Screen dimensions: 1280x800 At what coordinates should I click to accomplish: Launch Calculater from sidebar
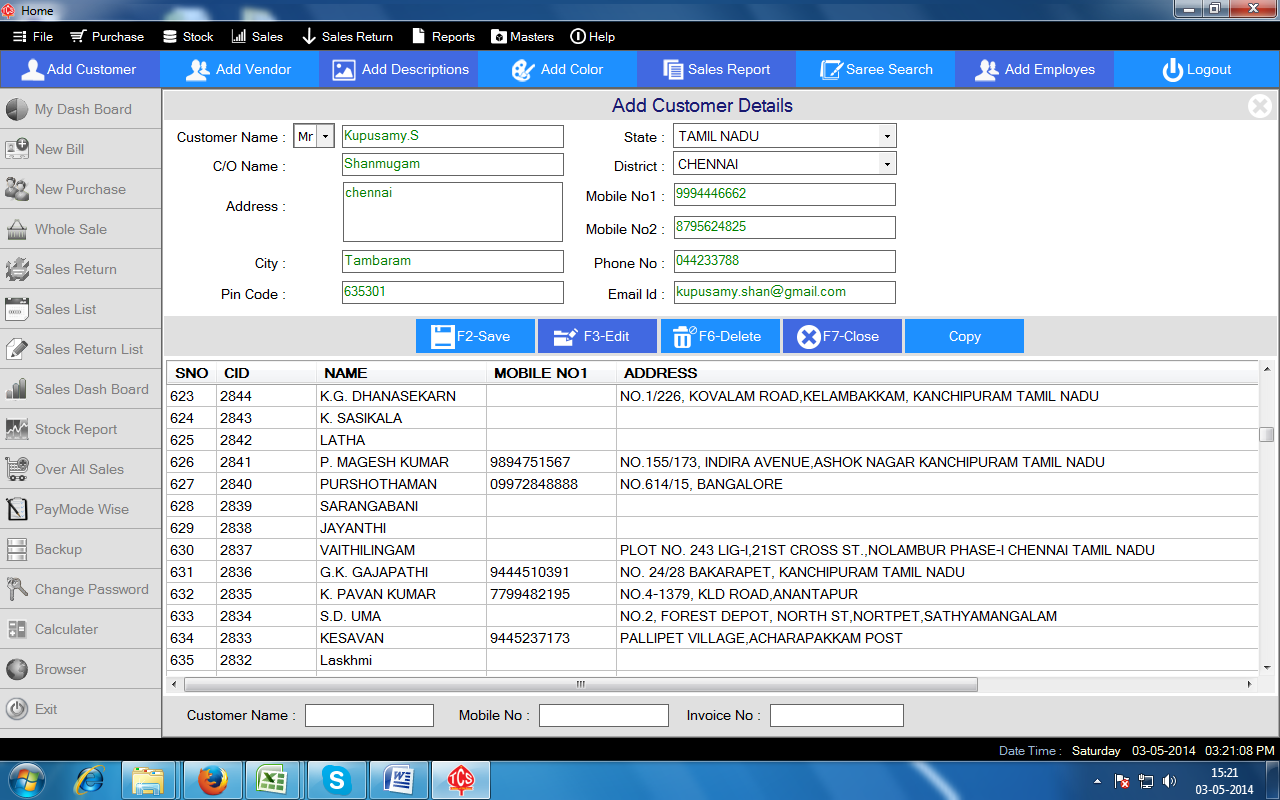[x=66, y=629]
